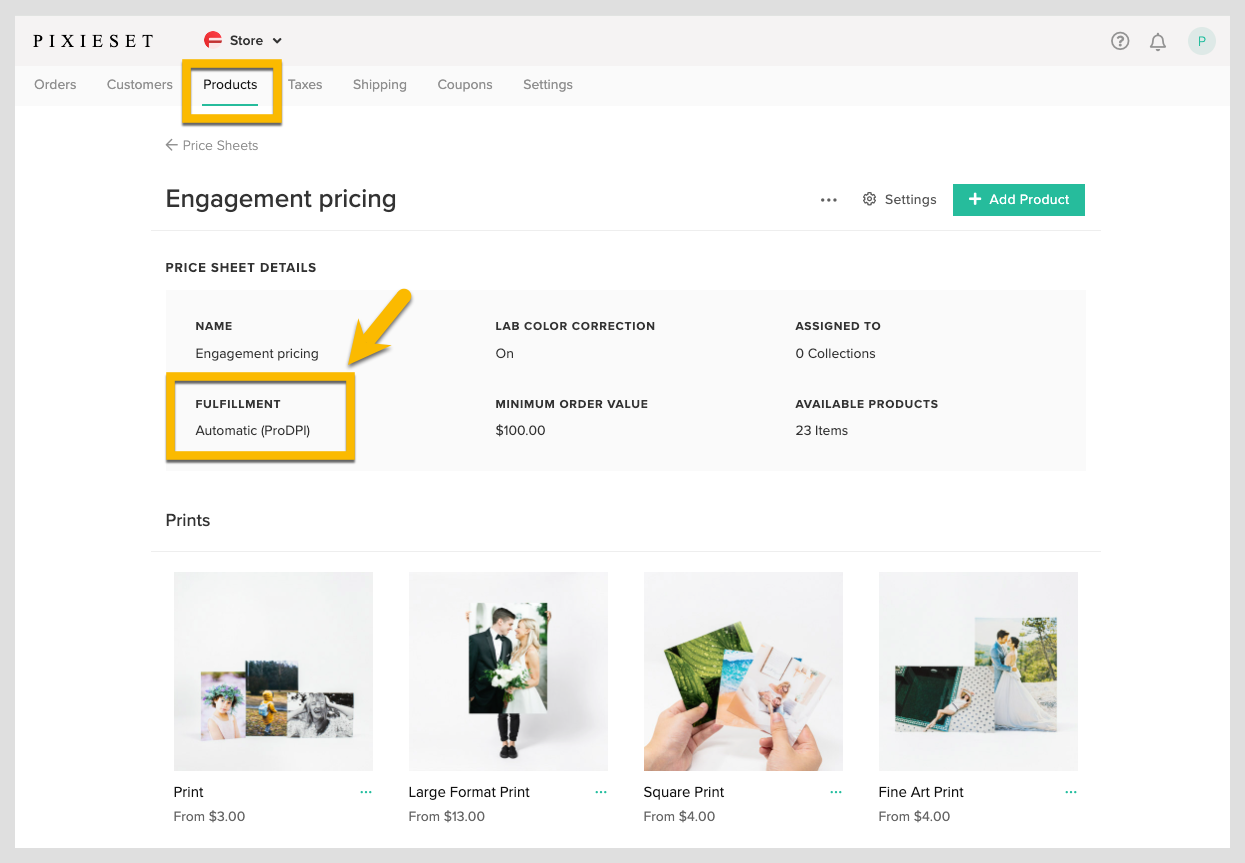Expand the Store dropdown switcher

[x=243, y=41]
